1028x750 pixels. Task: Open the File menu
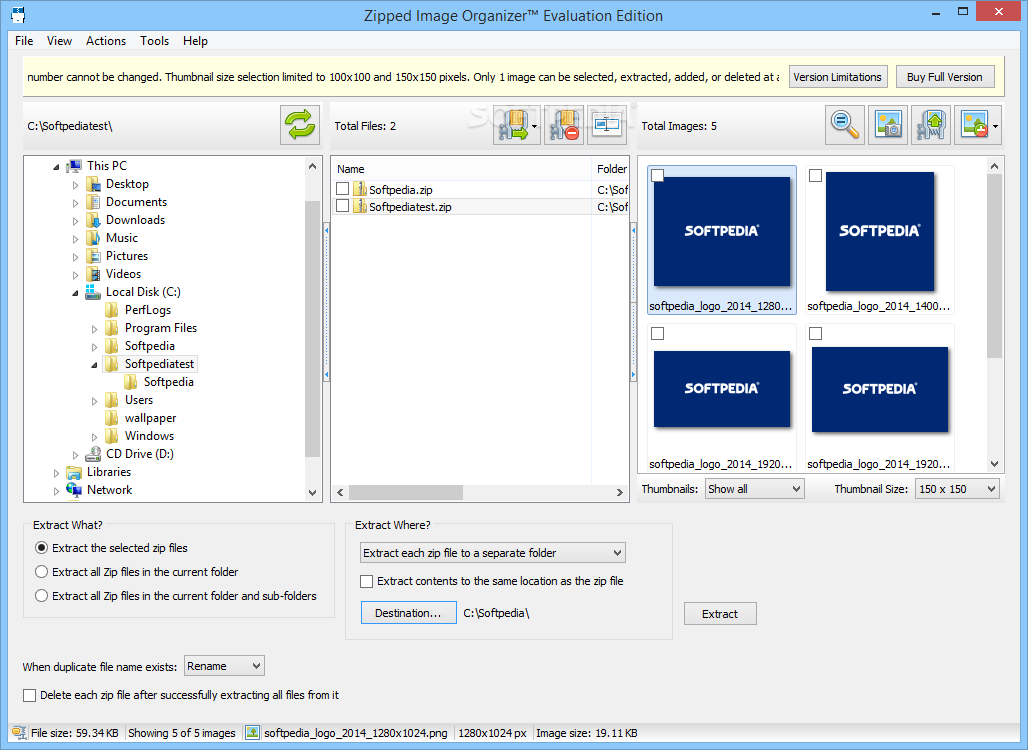coord(24,41)
